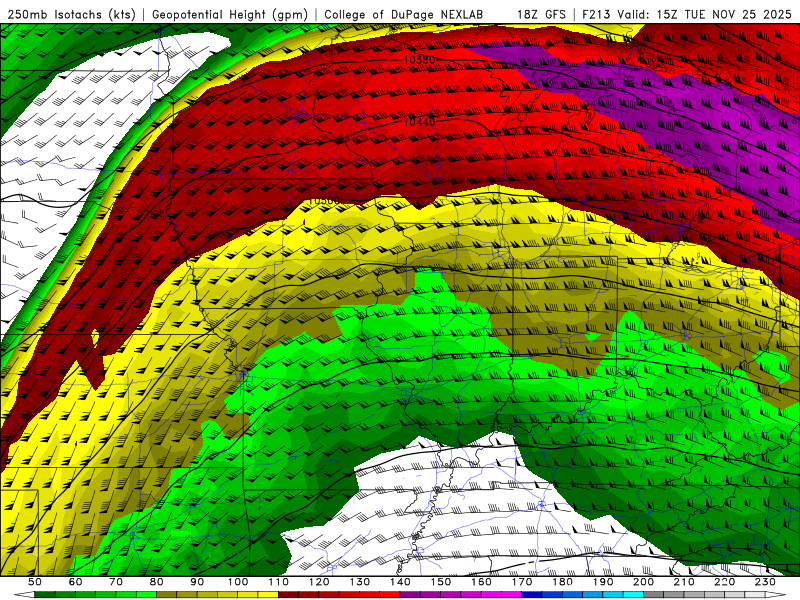Click the 210 value on the color scale
This screenshot has width=800, height=600.
tap(684, 582)
